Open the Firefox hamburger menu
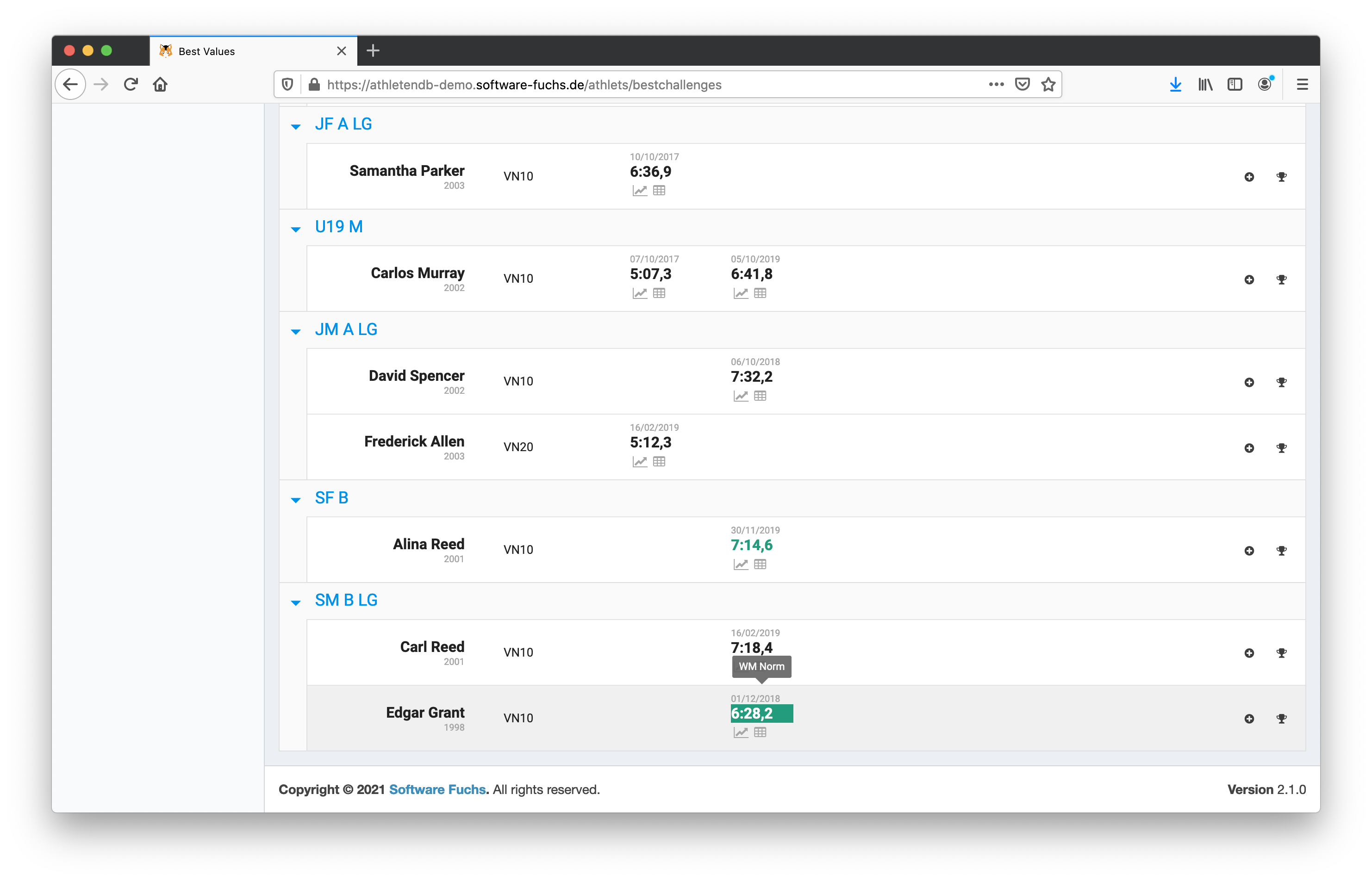Screen dimensions: 1372x881 pos(1302,85)
